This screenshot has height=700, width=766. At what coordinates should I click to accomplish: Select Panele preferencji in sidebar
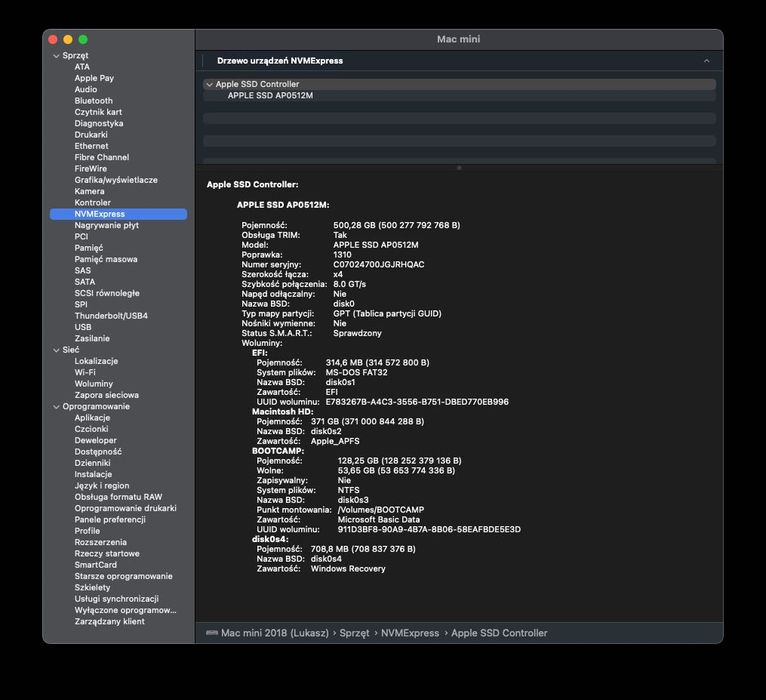[110, 519]
